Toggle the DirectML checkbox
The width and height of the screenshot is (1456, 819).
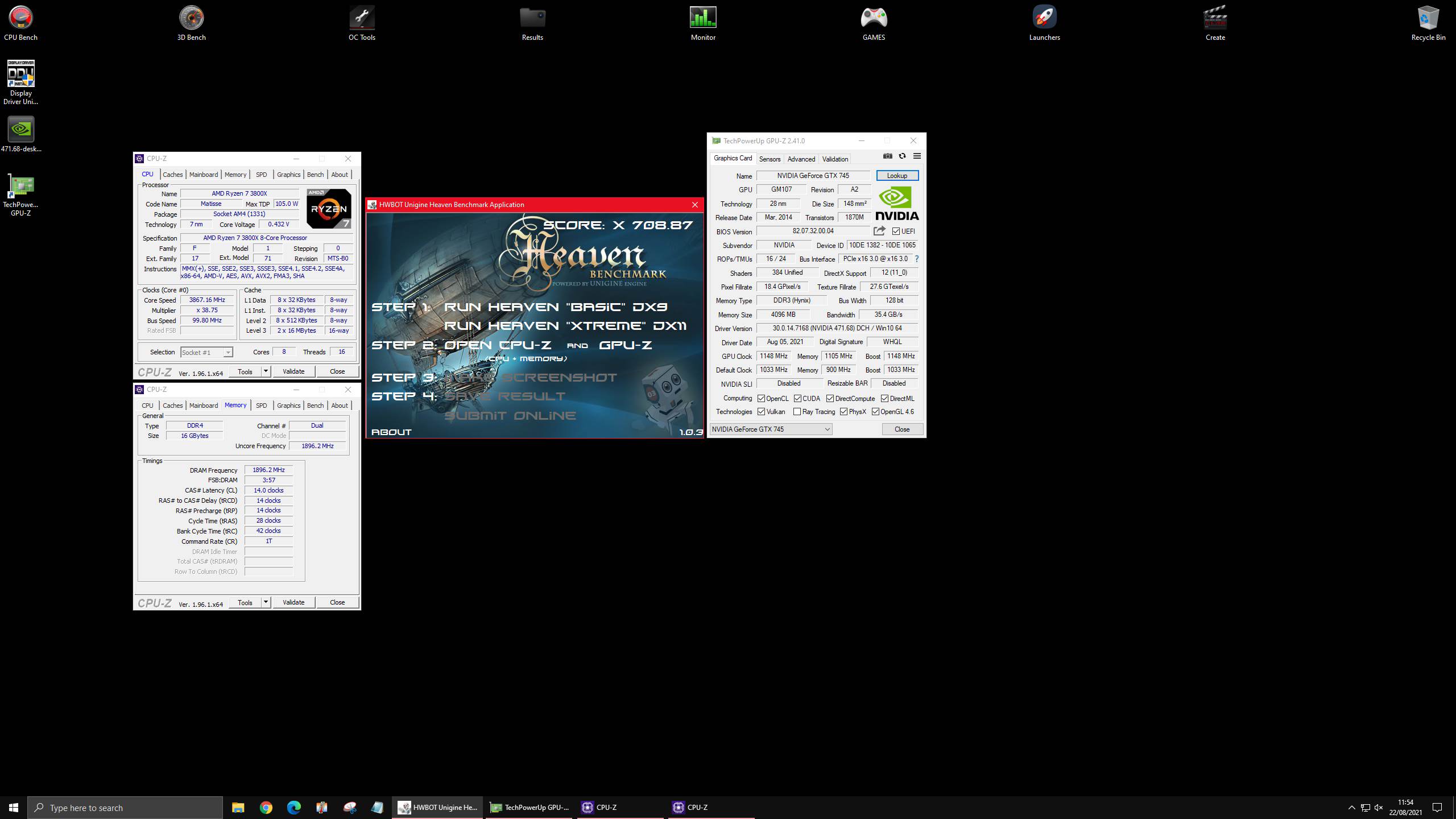pyautogui.click(x=884, y=399)
